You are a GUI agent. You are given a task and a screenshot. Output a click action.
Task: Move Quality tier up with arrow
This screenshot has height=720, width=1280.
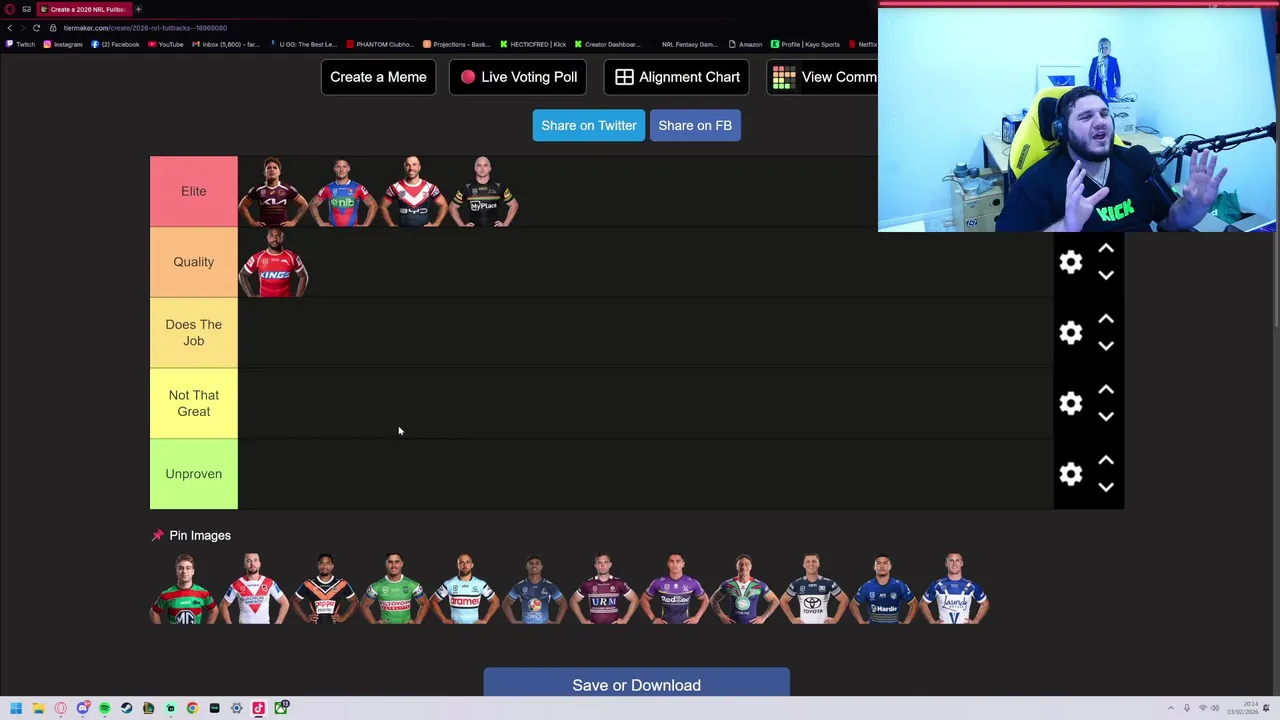(x=1106, y=248)
